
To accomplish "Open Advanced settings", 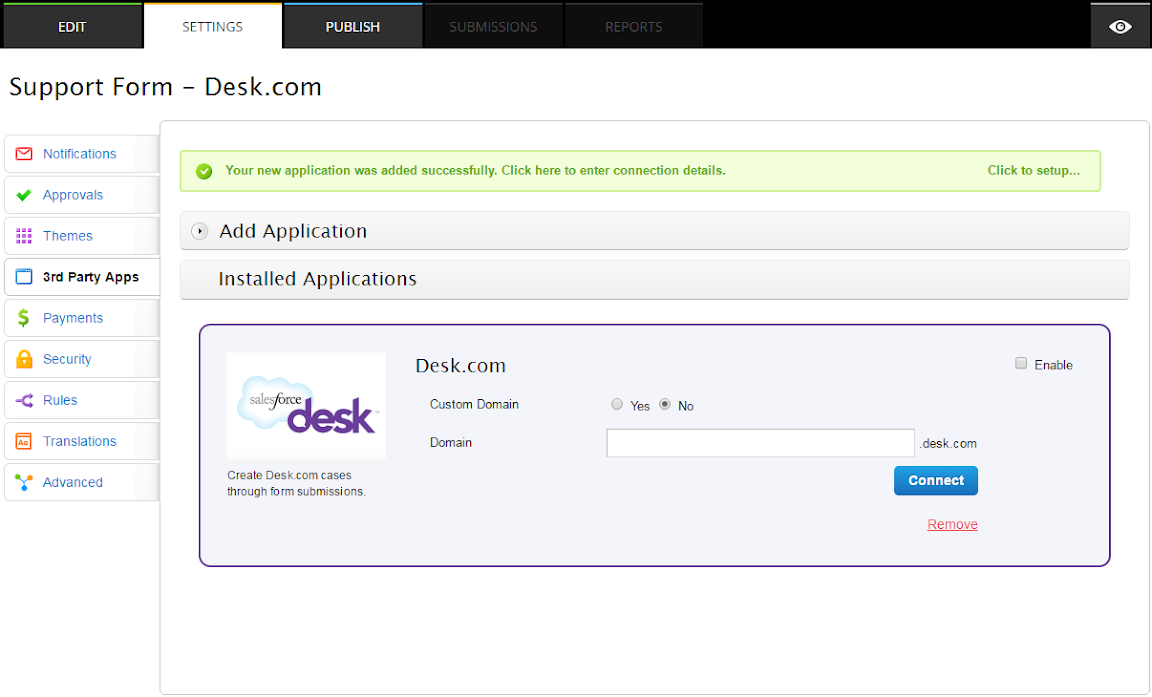I will point(82,483).
